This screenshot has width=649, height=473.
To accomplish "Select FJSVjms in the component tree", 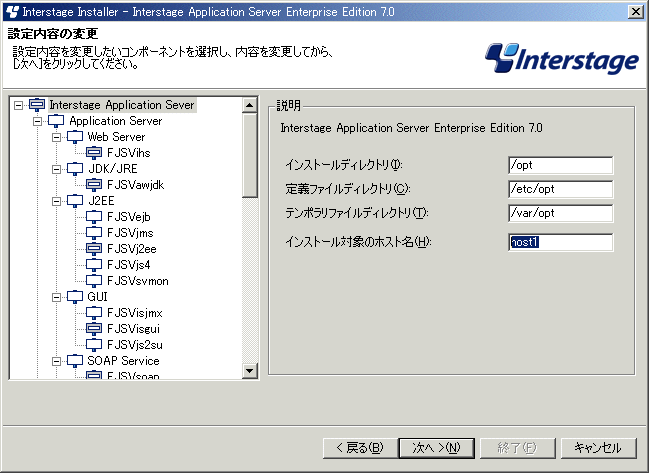I will tap(130, 233).
